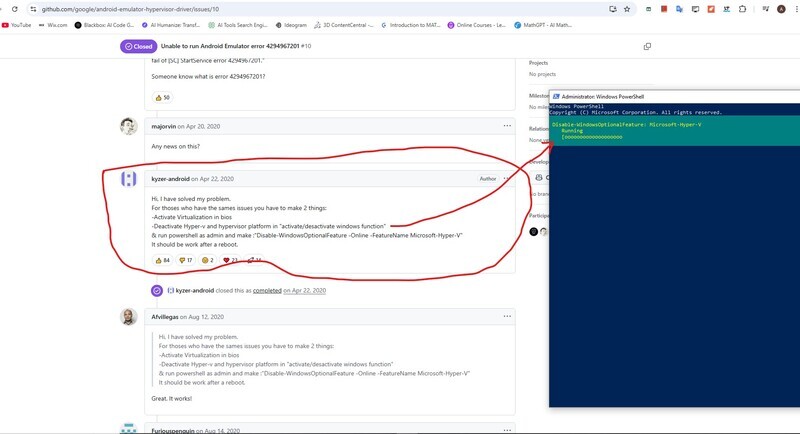Image resolution: width=800 pixels, height=434 pixels.
Task: Open the Wix.com bookmark
Action: point(53,25)
